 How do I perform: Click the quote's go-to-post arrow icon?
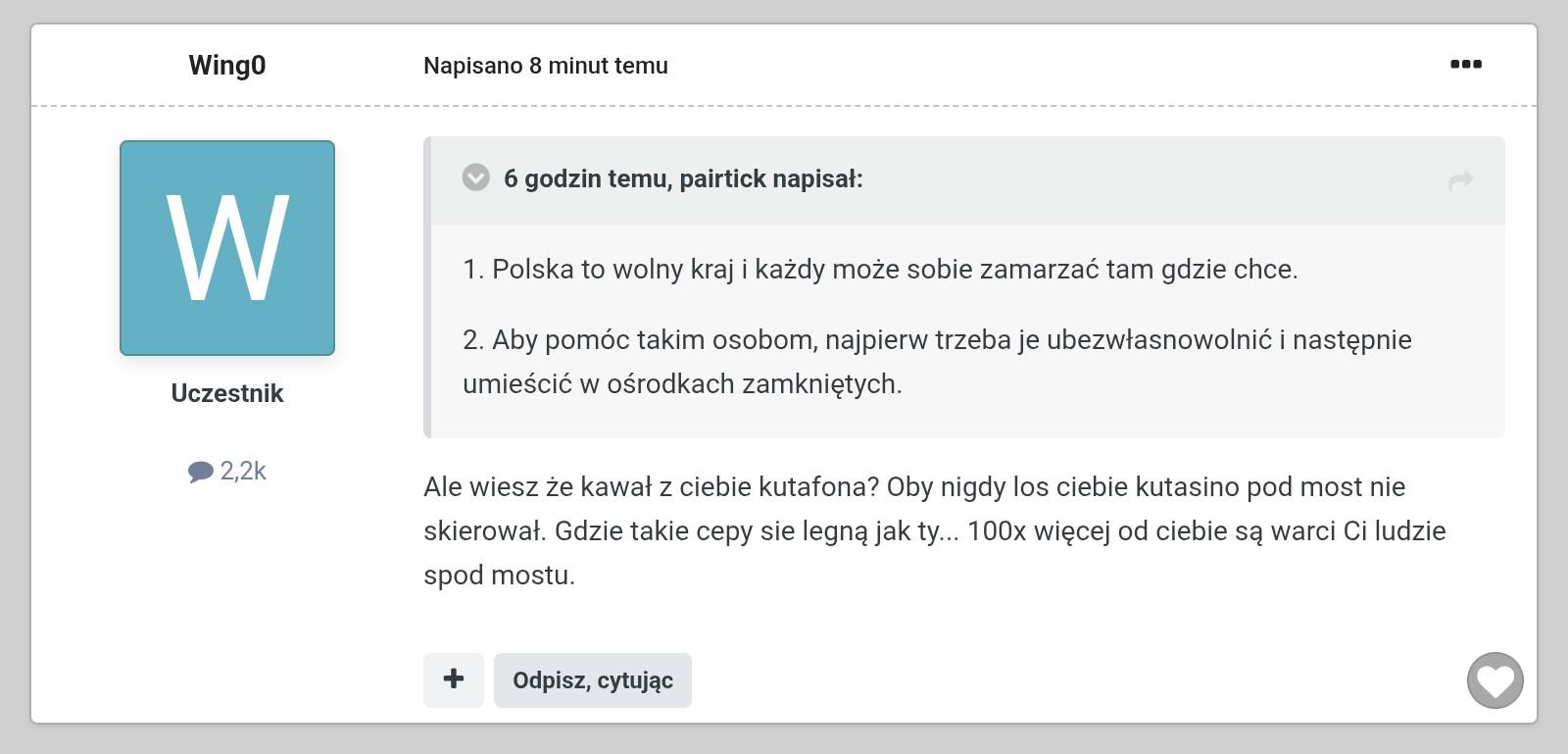click(1460, 180)
